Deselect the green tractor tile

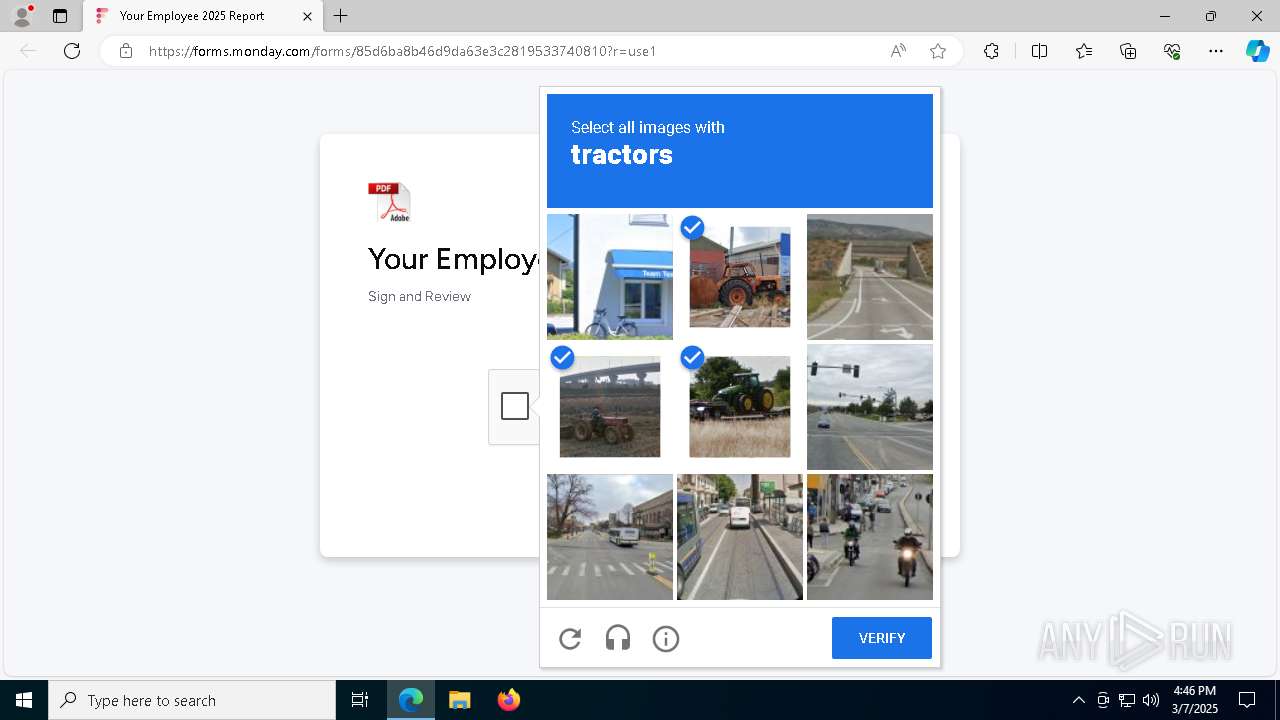[740, 407]
